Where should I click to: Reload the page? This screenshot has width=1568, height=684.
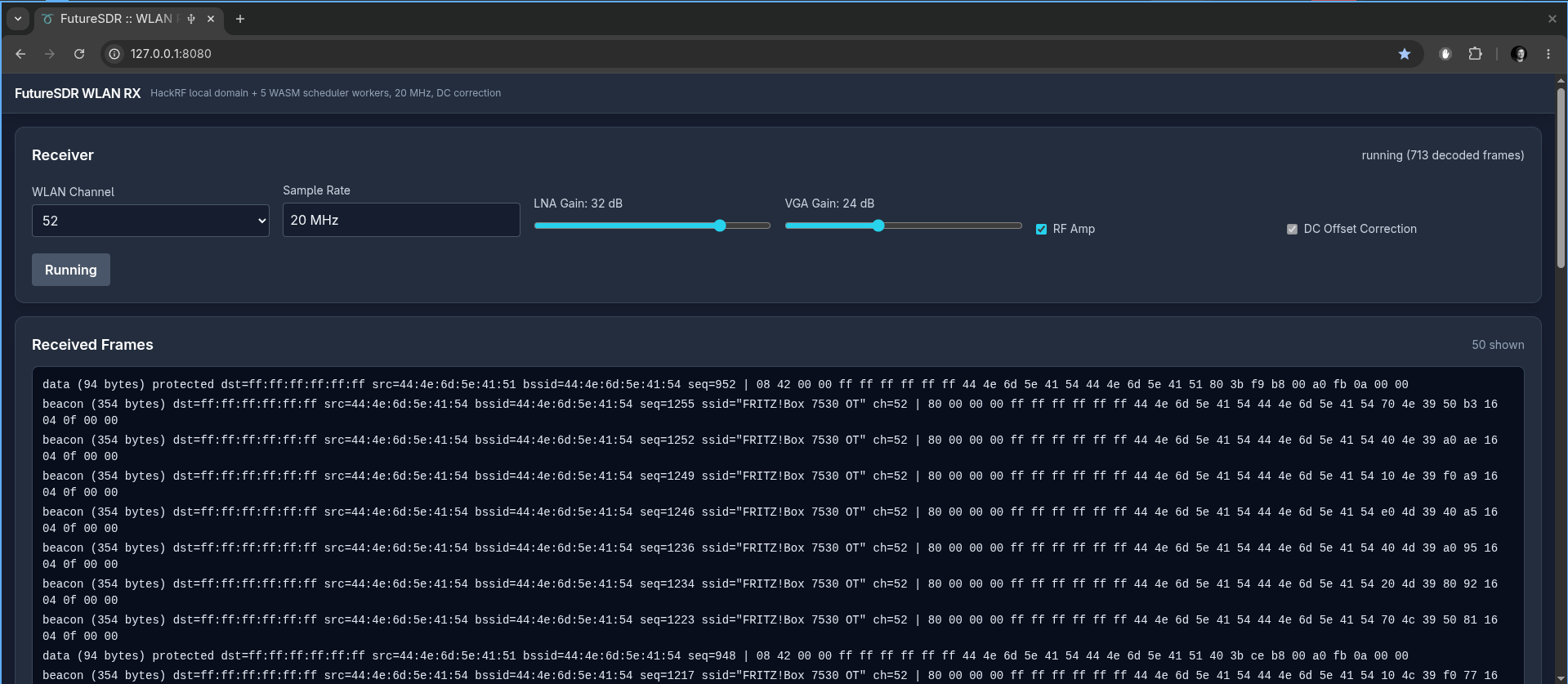point(79,54)
